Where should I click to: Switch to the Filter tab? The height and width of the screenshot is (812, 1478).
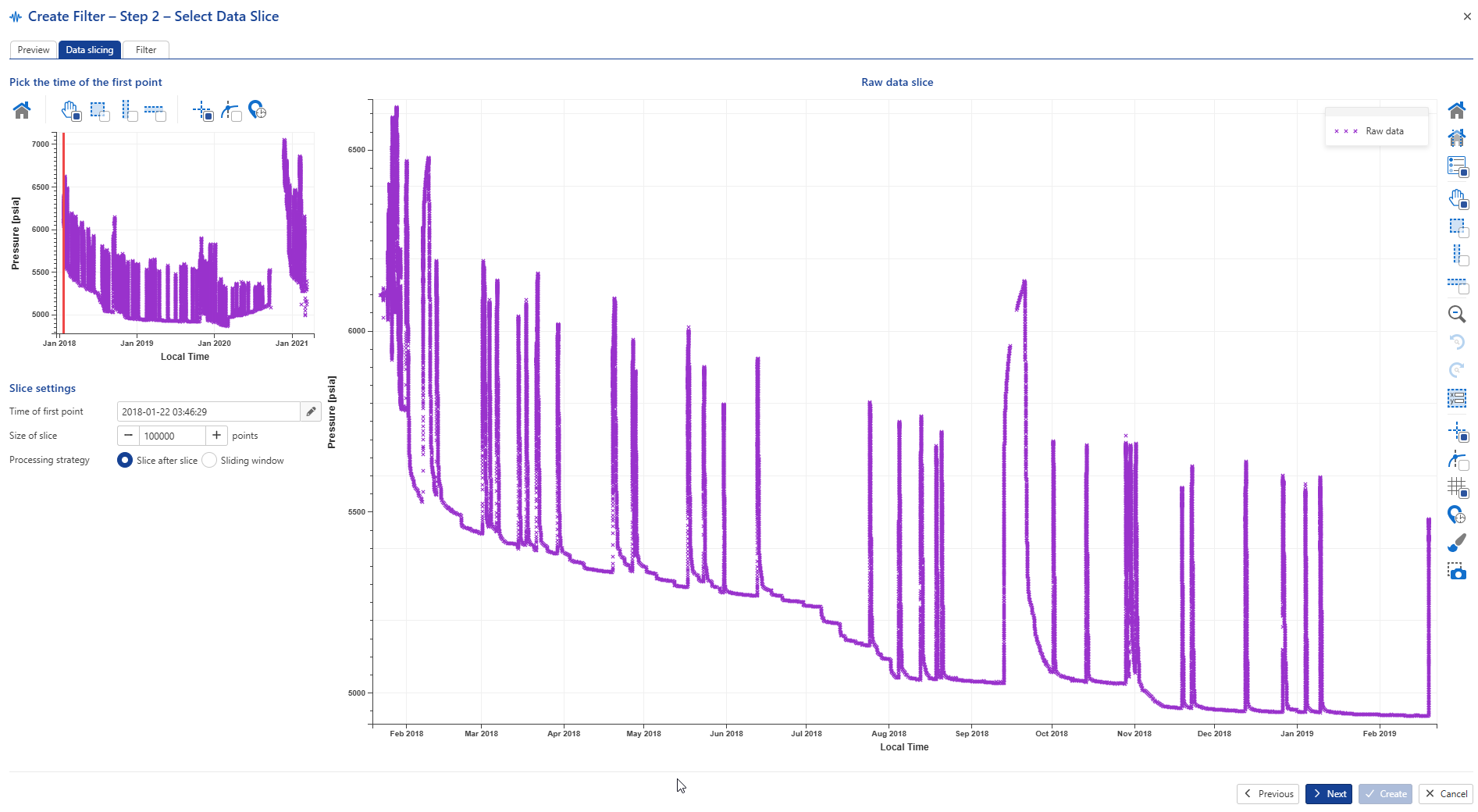(146, 50)
